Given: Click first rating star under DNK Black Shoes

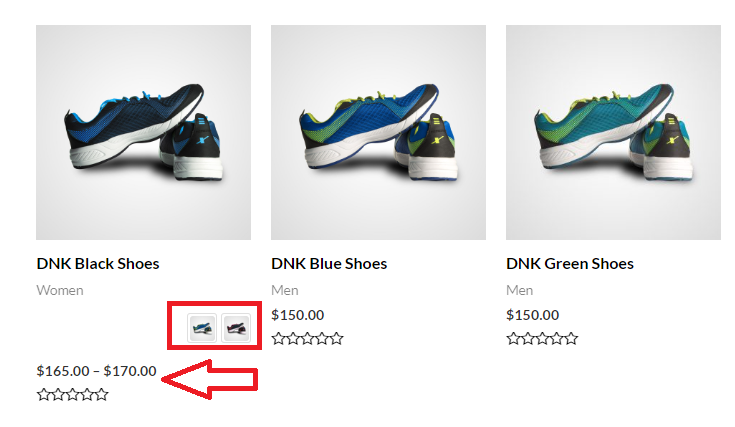Looking at the screenshot, I should coord(44,395).
